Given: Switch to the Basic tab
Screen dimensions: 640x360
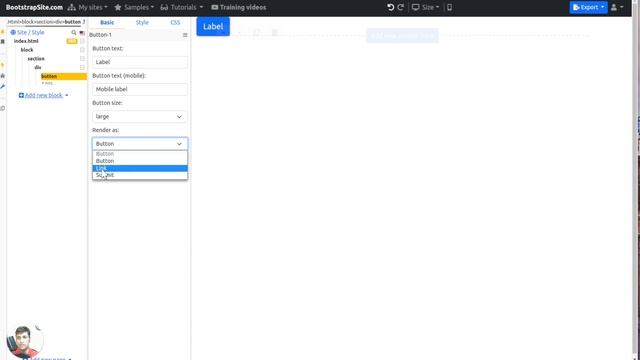Looking at the screenshot, I should [x=107, y=22].
